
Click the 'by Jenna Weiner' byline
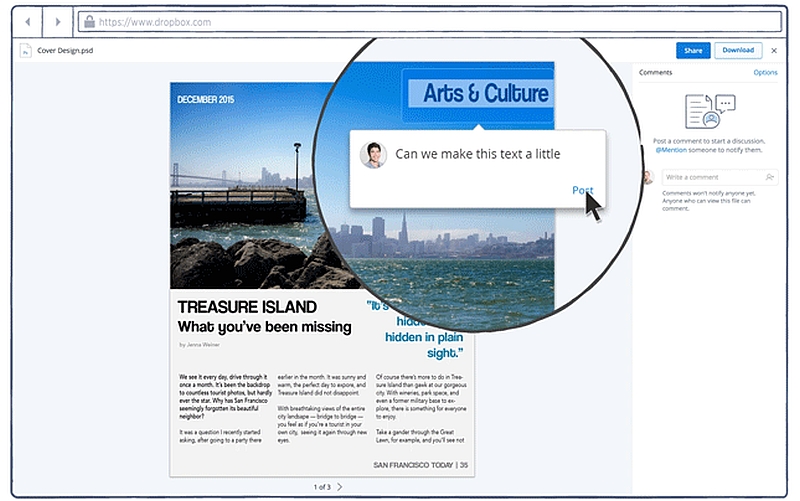[199, 345]
